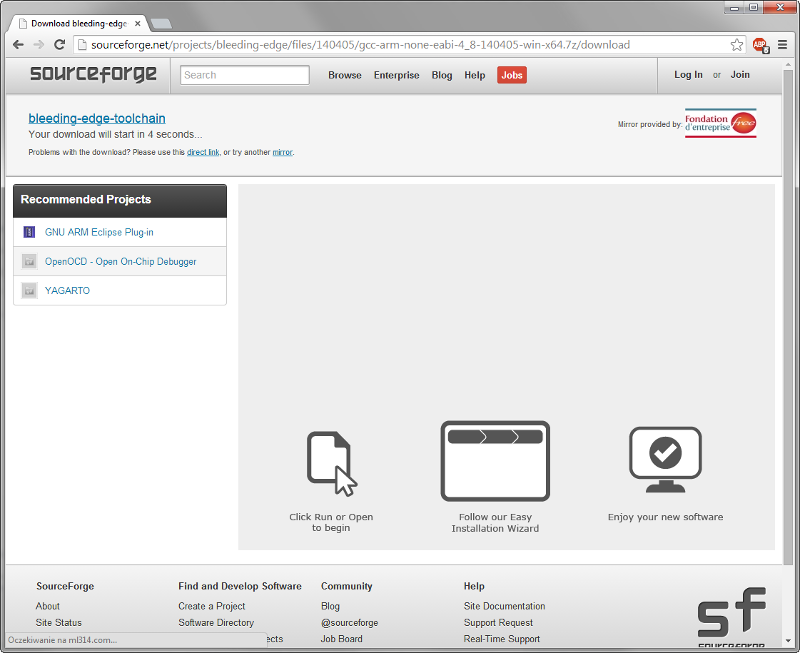800x653 pixels.
Task: Open the Site Status footer link
Action: click(x=59, y=622)
